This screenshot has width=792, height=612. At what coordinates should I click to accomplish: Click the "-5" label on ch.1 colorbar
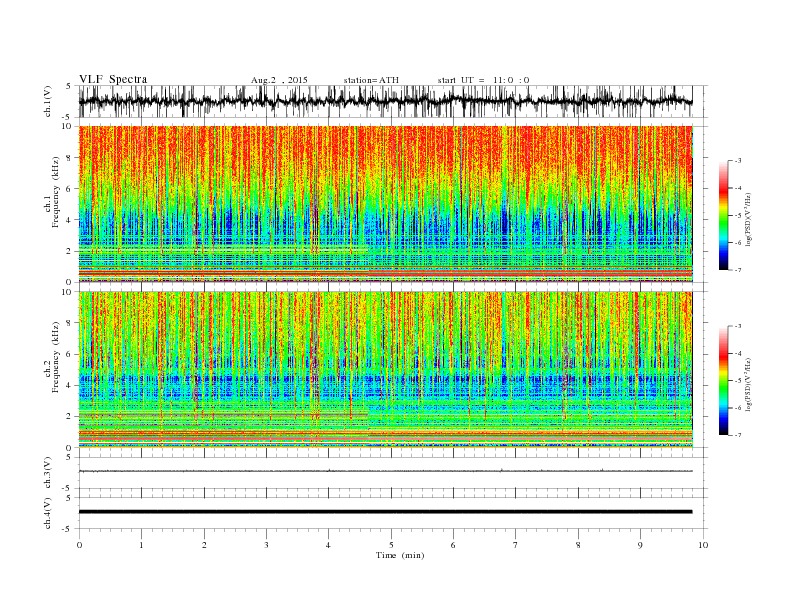pyautogui.click(x=738, y=216)
